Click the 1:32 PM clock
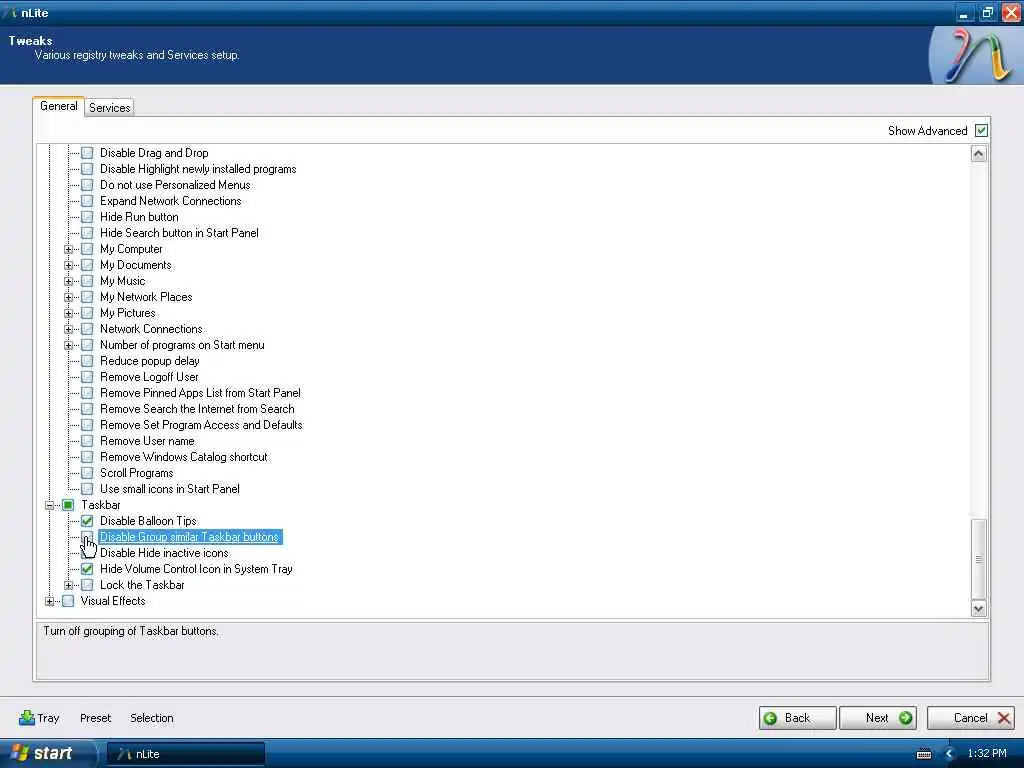Screen dimensions: 1024x768 coord(987,754)
